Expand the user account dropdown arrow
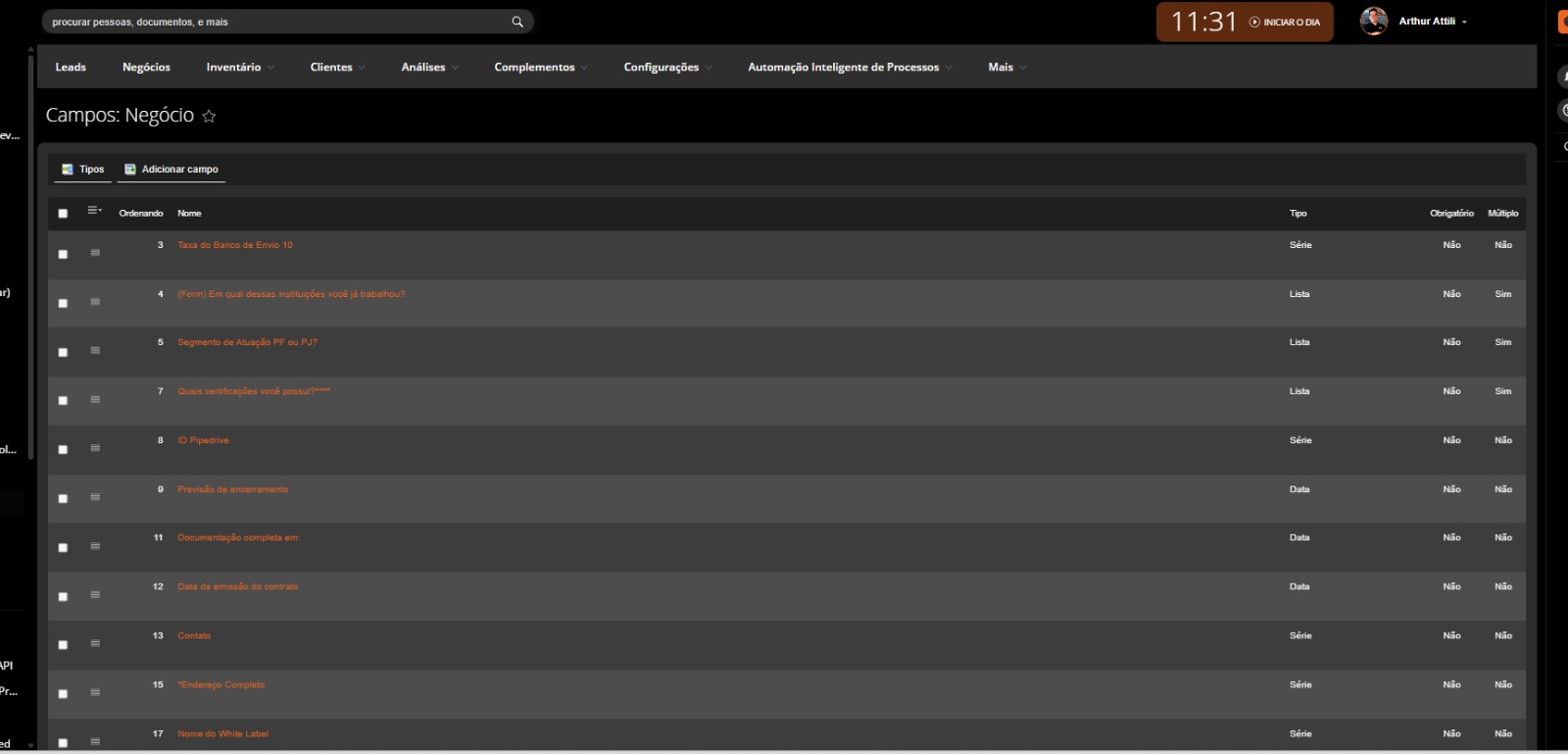 click(1464, 22)
